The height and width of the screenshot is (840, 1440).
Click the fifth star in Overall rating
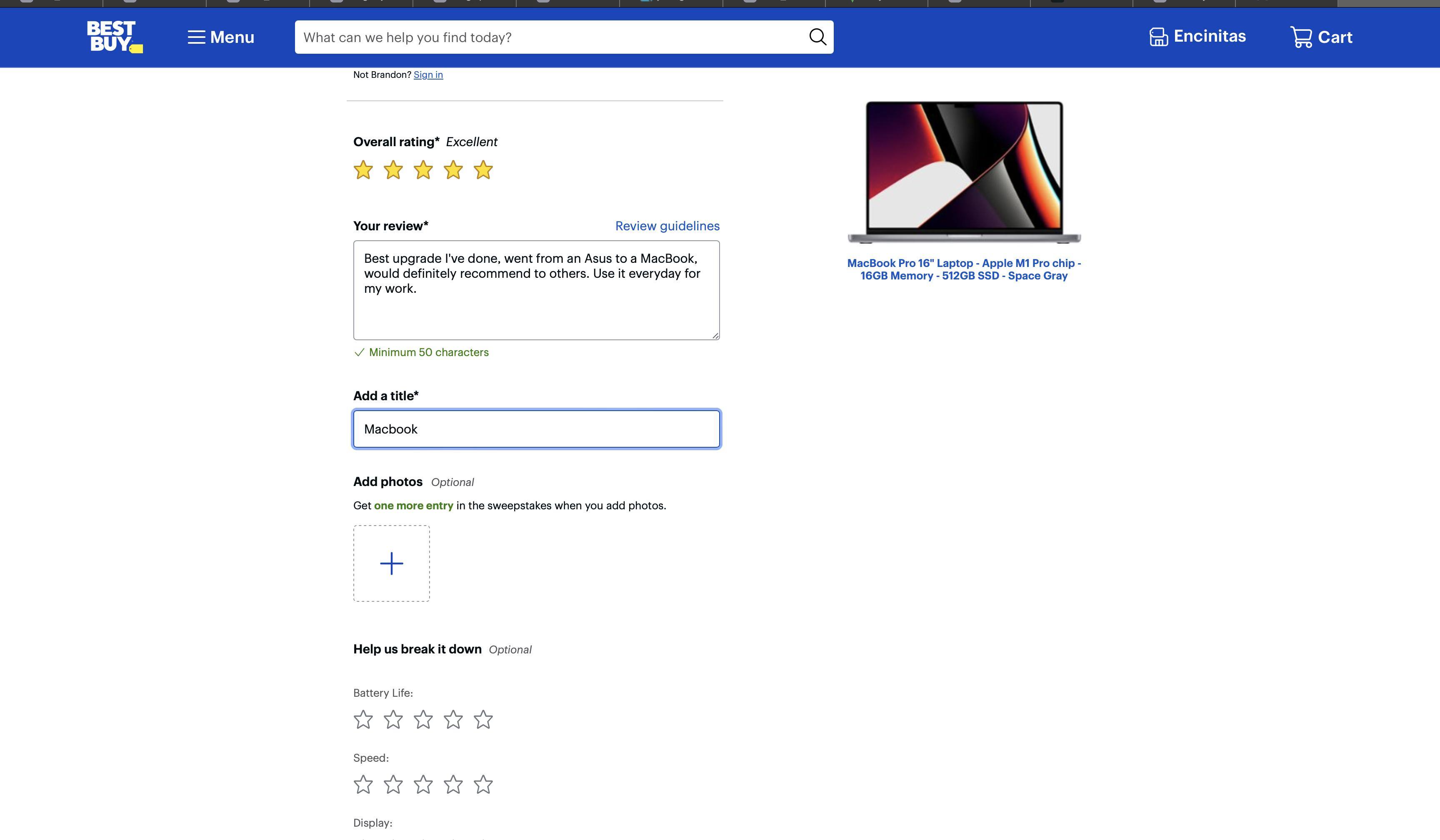point(483,169)
